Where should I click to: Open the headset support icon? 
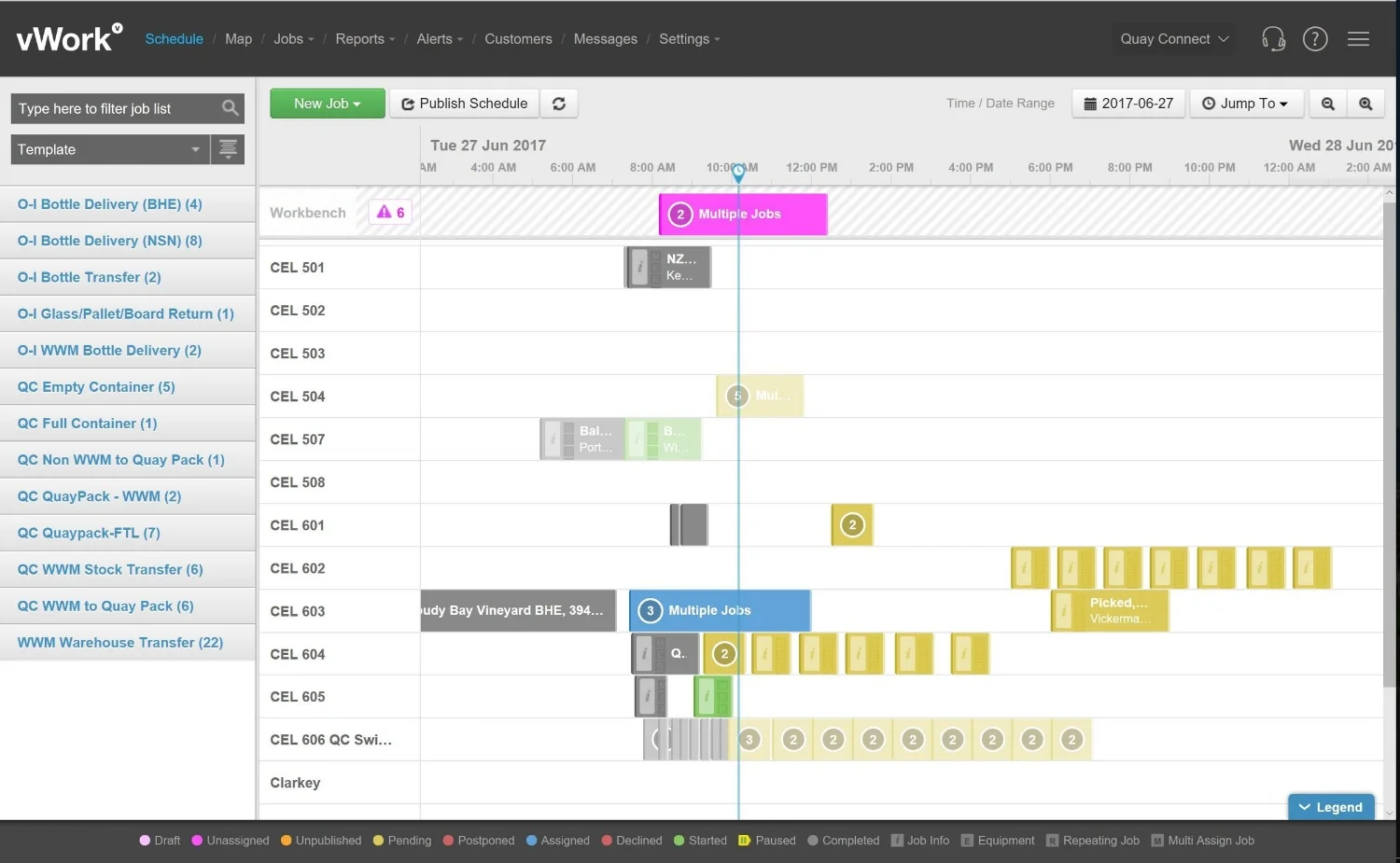[x=1273, y=39]
